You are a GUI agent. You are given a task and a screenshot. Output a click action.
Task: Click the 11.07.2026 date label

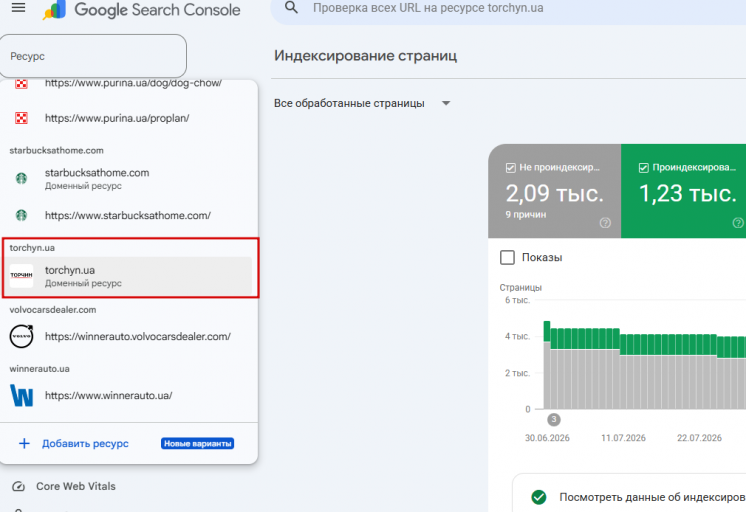point(623,438)
